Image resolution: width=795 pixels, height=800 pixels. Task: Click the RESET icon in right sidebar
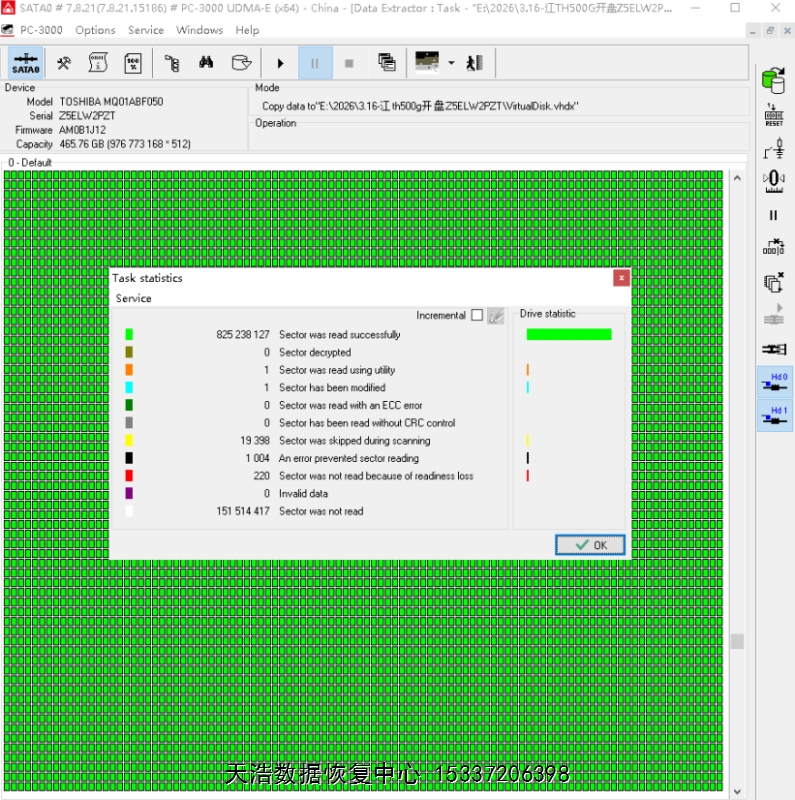click(x=773, y=114)
